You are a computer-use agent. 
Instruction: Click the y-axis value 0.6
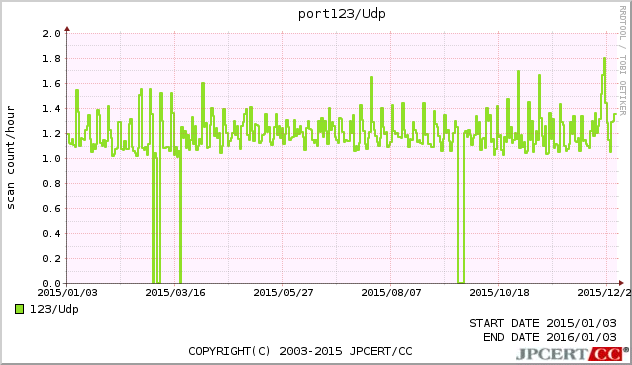[x=51, y=208]
